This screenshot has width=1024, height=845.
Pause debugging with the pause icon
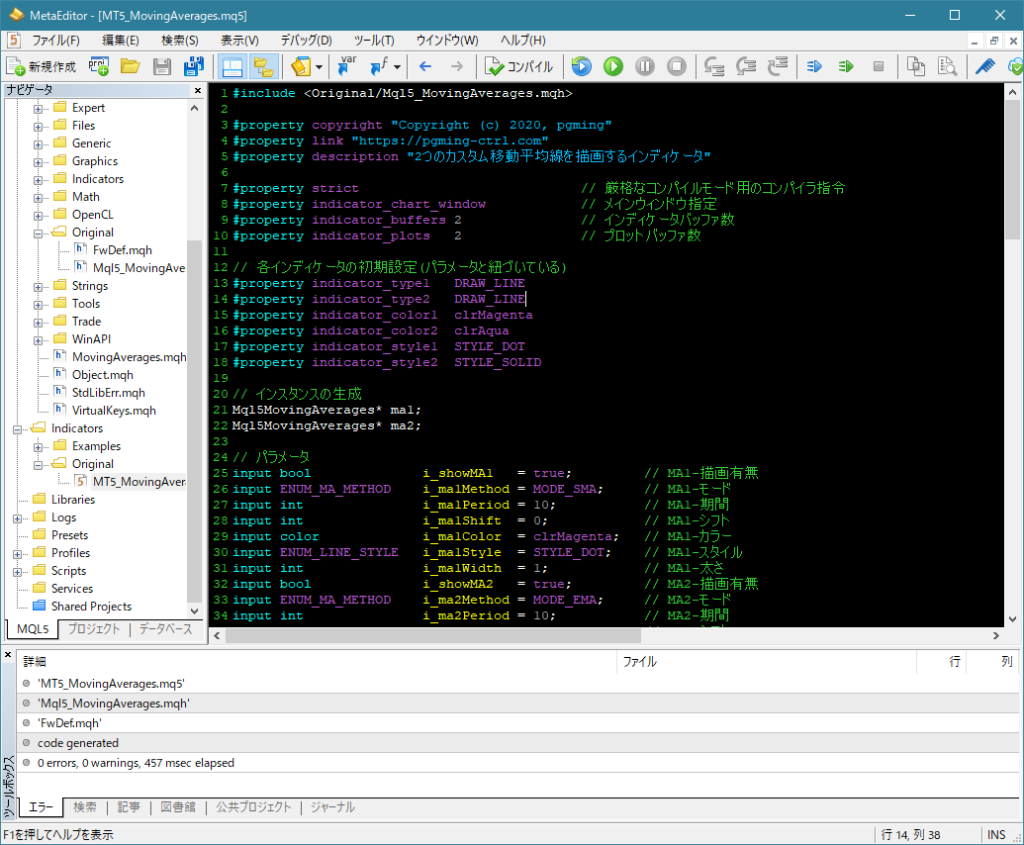pos(646,68)
